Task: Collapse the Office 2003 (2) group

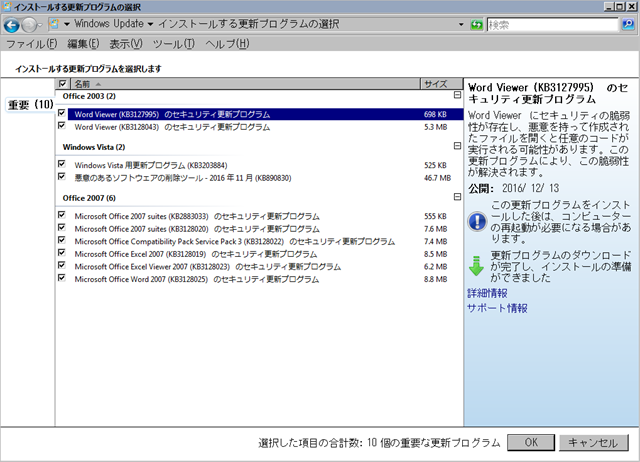Action: 457,95
